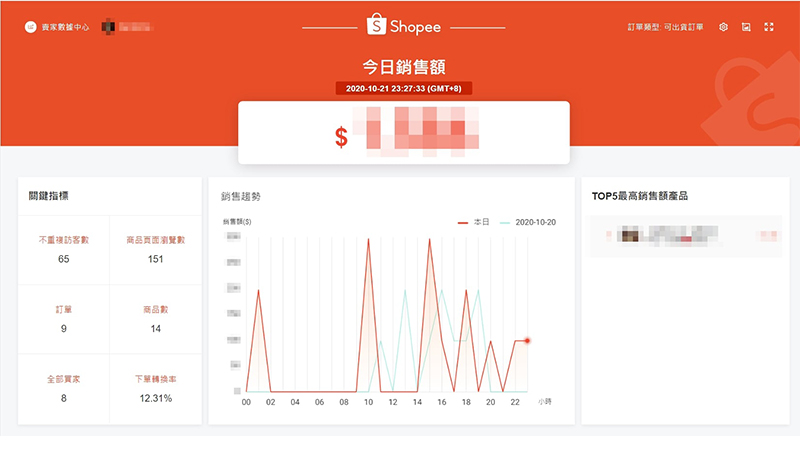800x464 pixels.
Task: Click the timestamp 2020-10-21 23:27:33 badge
Action: click(x=404, y=88)
